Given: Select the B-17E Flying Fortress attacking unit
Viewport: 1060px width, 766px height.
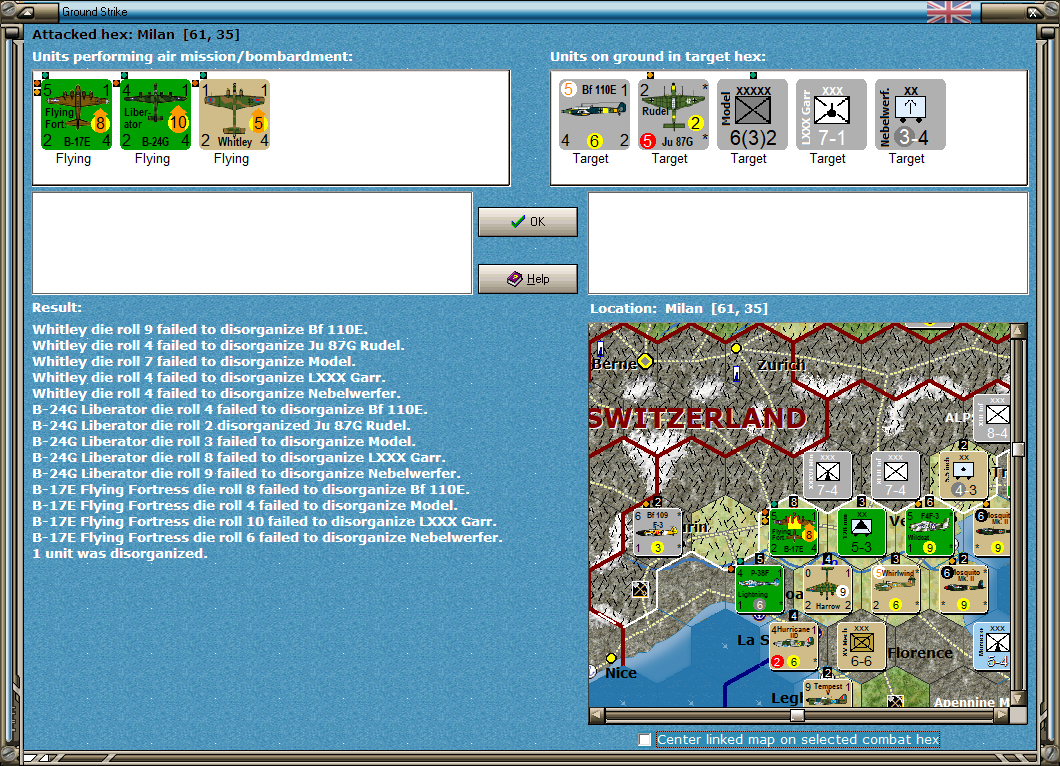Looking at the screenshot, I should point(76,114).
